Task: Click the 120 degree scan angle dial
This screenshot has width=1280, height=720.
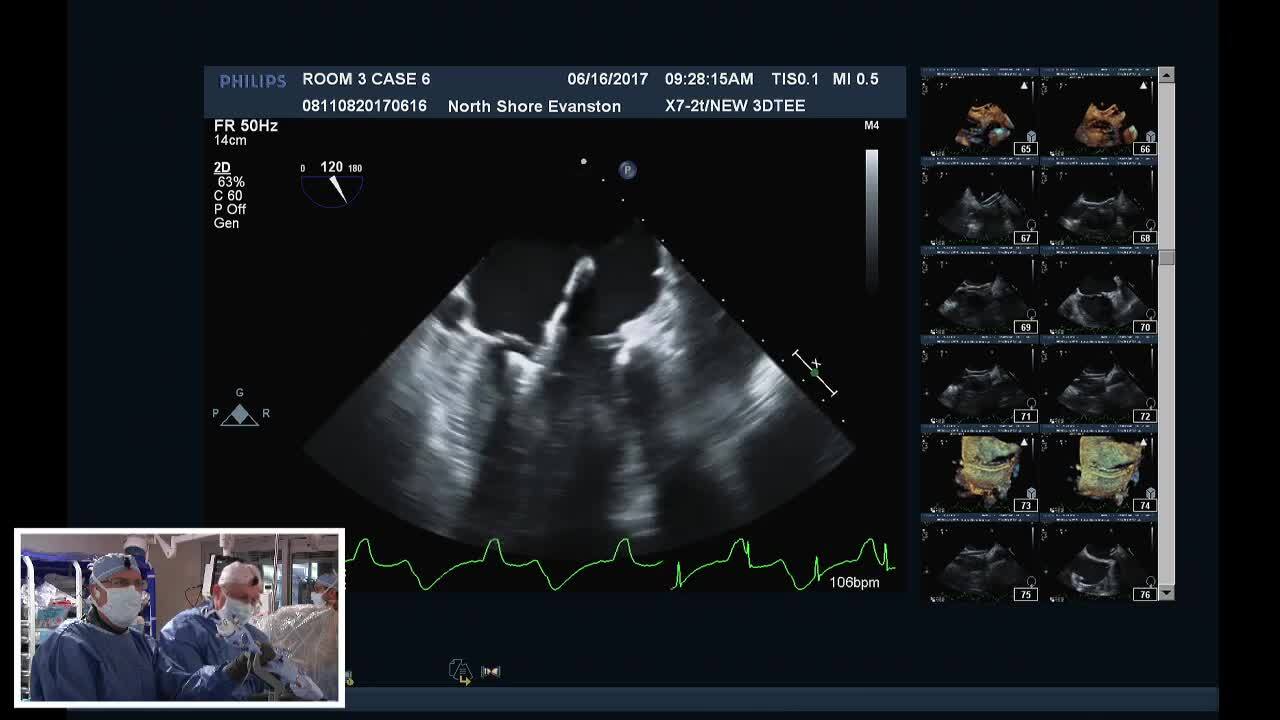Action: pyautogui.click(x=332, y=184)
